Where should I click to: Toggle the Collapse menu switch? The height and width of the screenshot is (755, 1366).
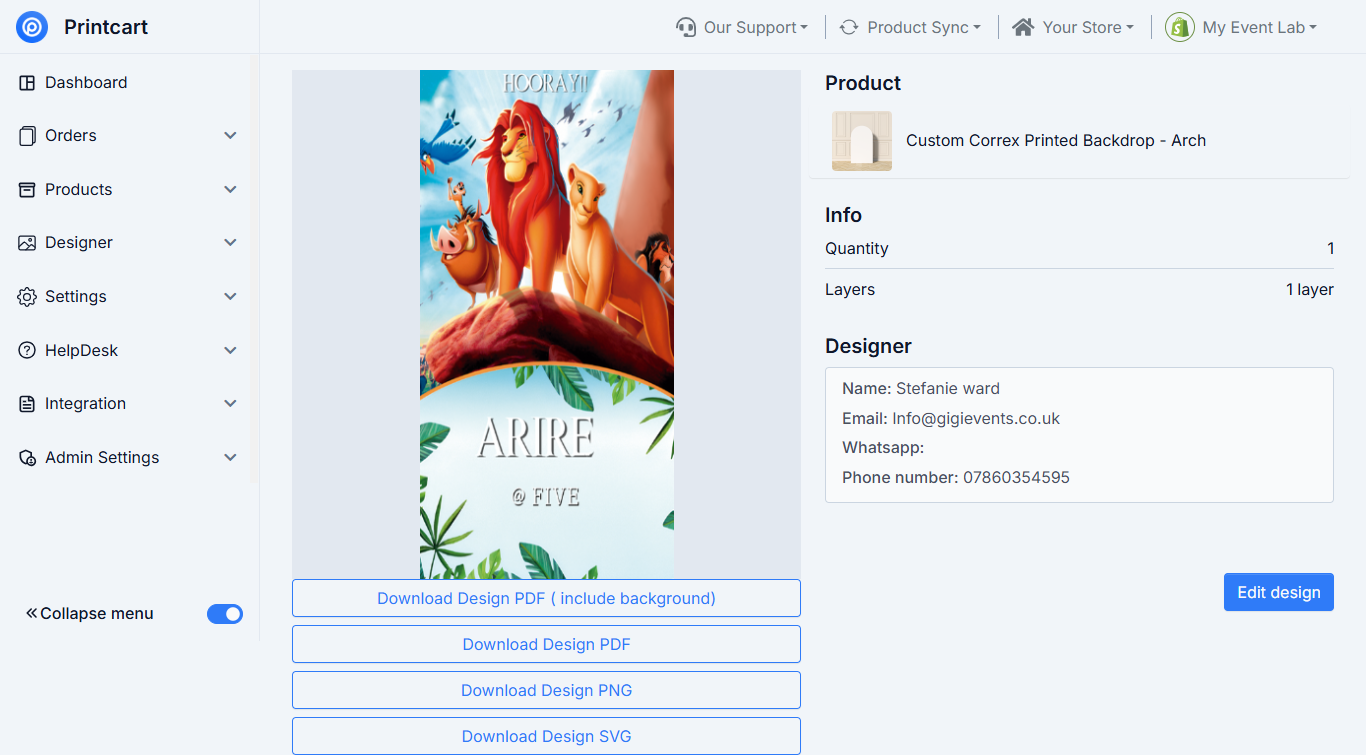(x=225, y=614)
